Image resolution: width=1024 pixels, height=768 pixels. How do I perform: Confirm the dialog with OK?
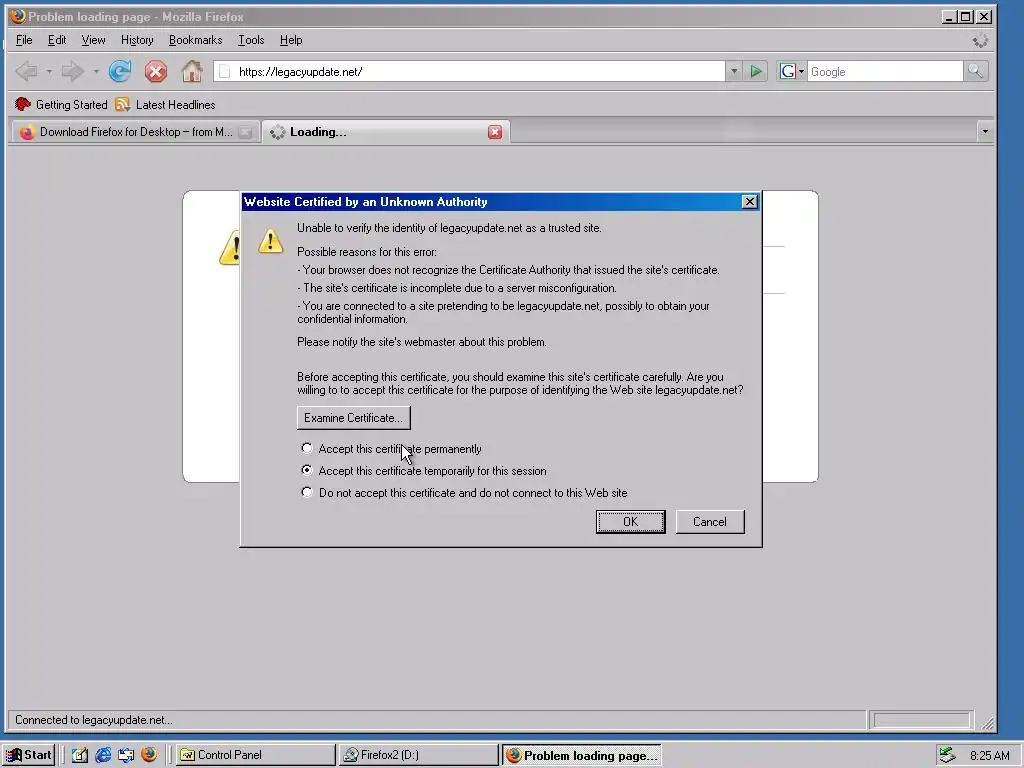pyautogui.click(x=630, y=522)
